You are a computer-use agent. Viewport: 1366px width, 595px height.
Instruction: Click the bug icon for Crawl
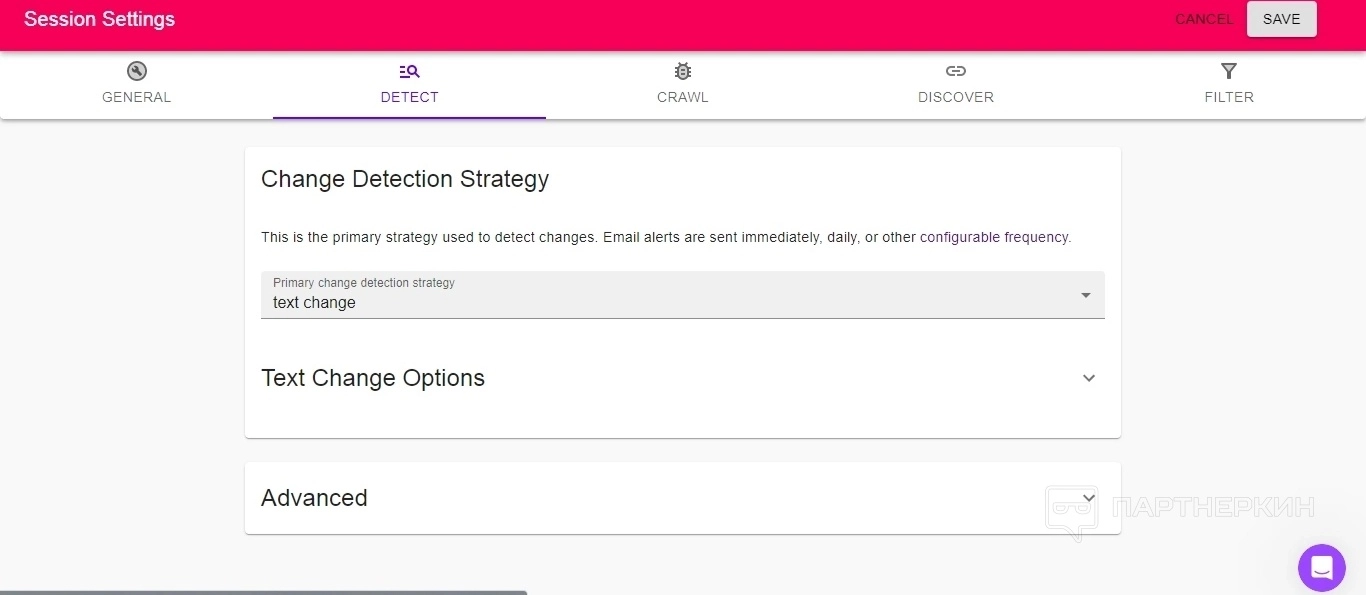[x=683, y=71]
